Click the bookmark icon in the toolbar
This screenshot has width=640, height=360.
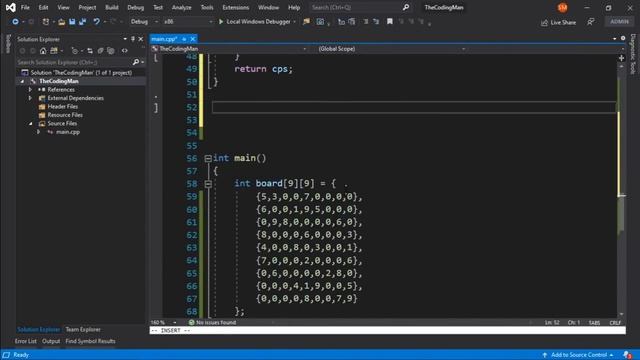tap(390, 22)
